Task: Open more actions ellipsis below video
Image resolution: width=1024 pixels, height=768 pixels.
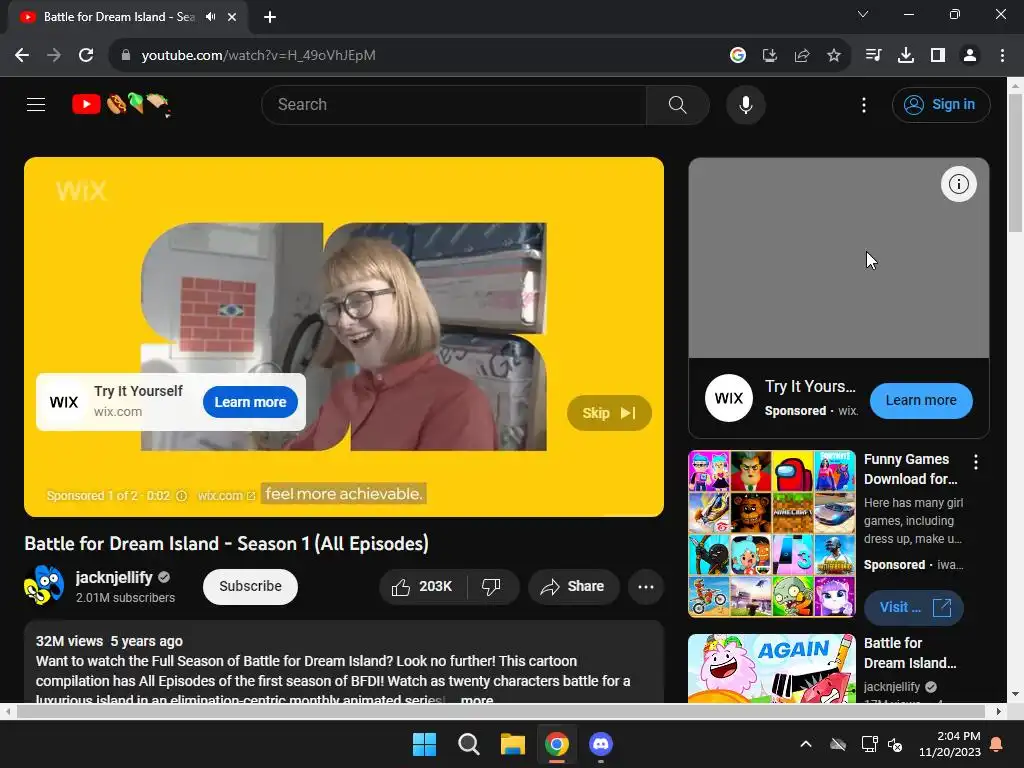Action: tap(646, 586)
